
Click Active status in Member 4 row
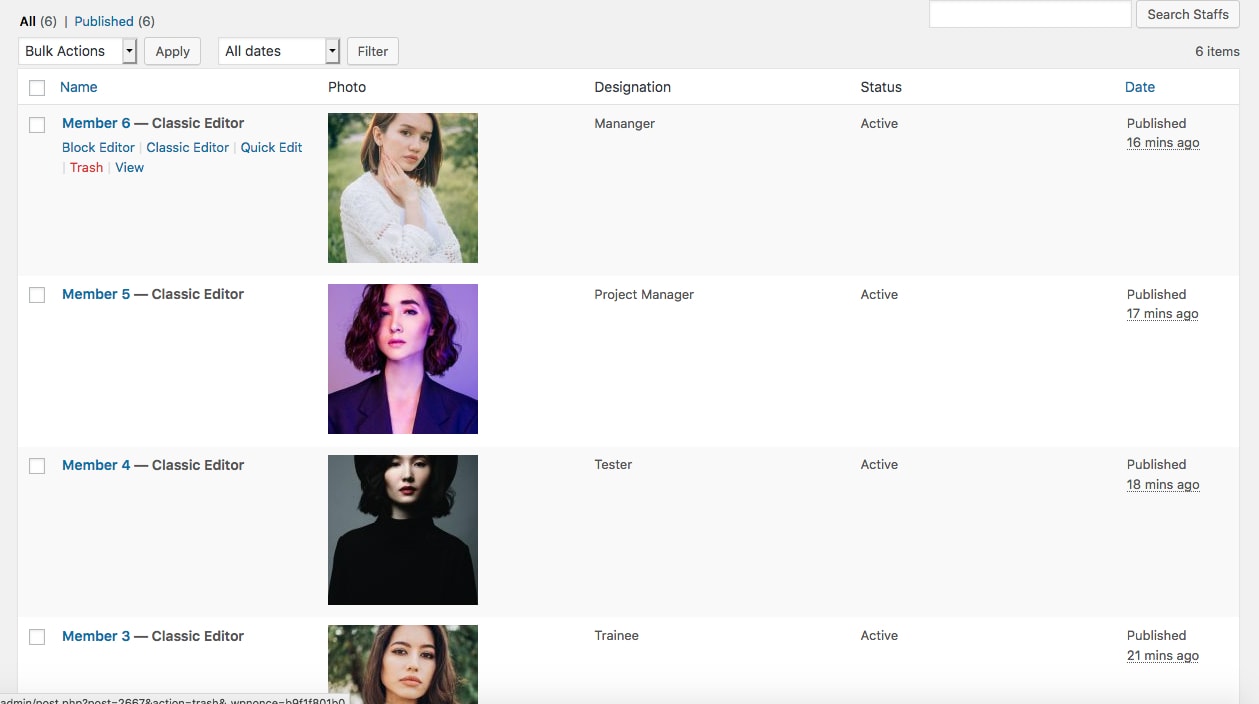879,464
